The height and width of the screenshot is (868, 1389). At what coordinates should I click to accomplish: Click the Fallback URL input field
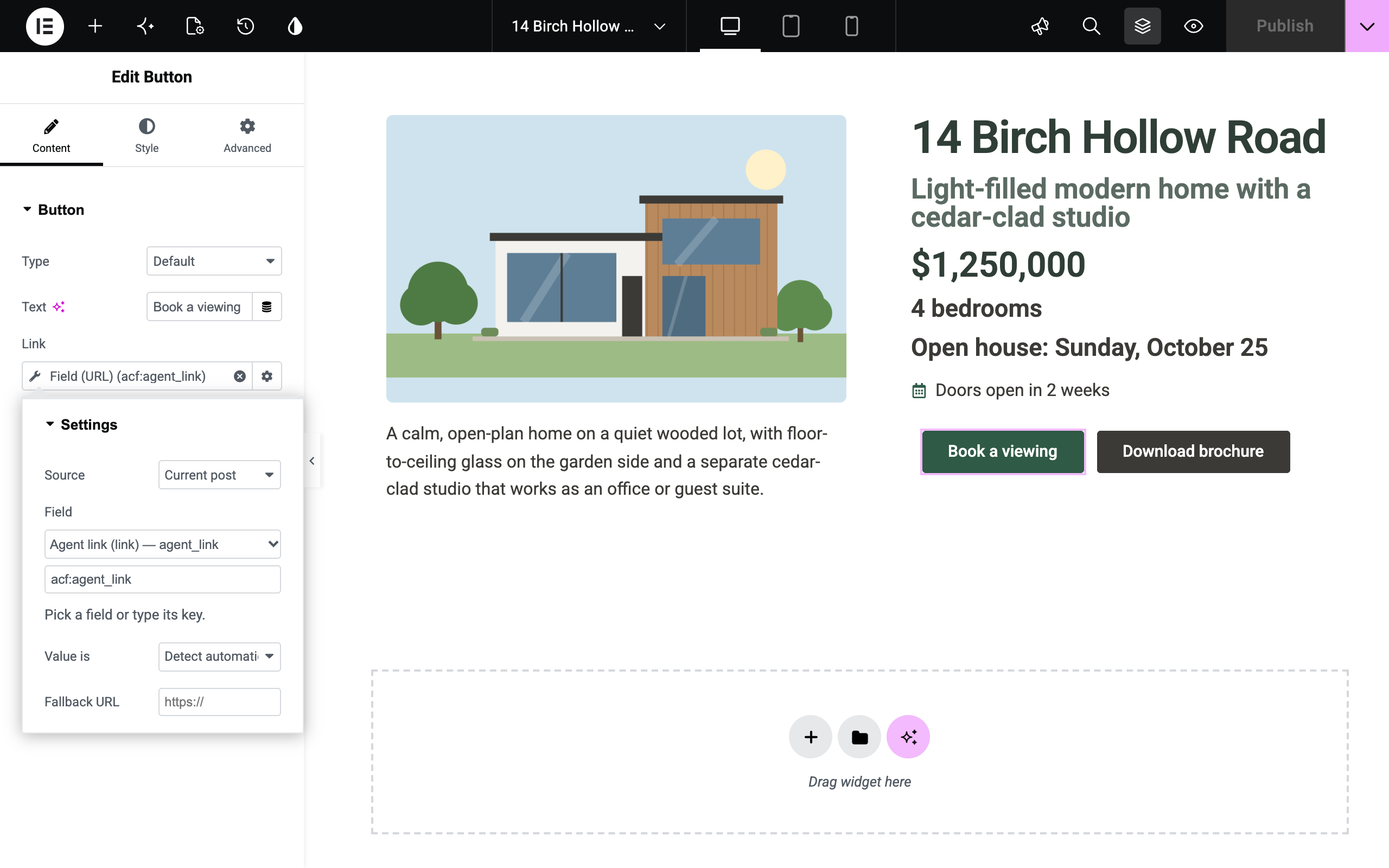(x=219, y=701)
